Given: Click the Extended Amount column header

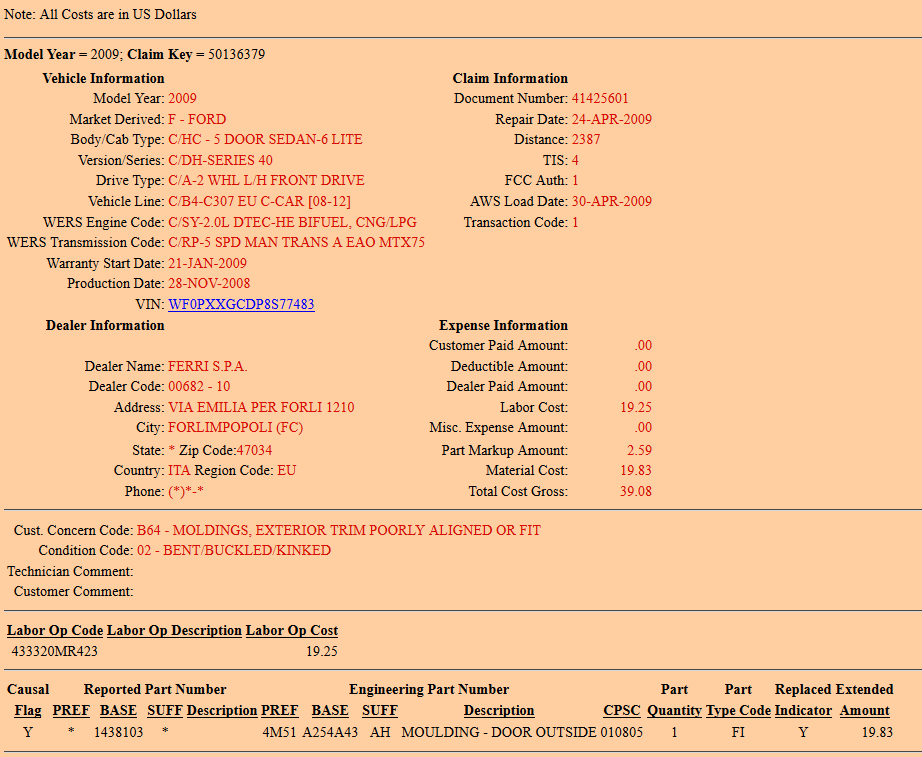Looking at the screenshot, I should (864, 711).
